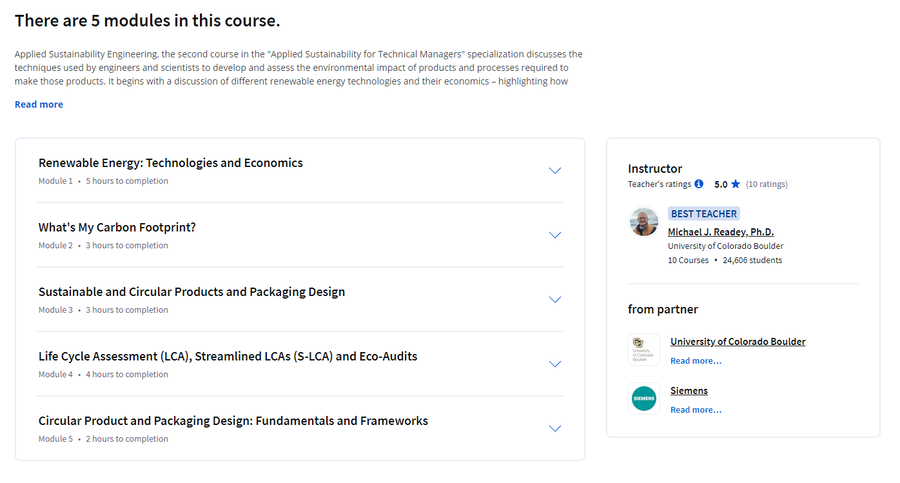
Task: Open Michael J. Readey's profile photo
Action: click(644, 222)
